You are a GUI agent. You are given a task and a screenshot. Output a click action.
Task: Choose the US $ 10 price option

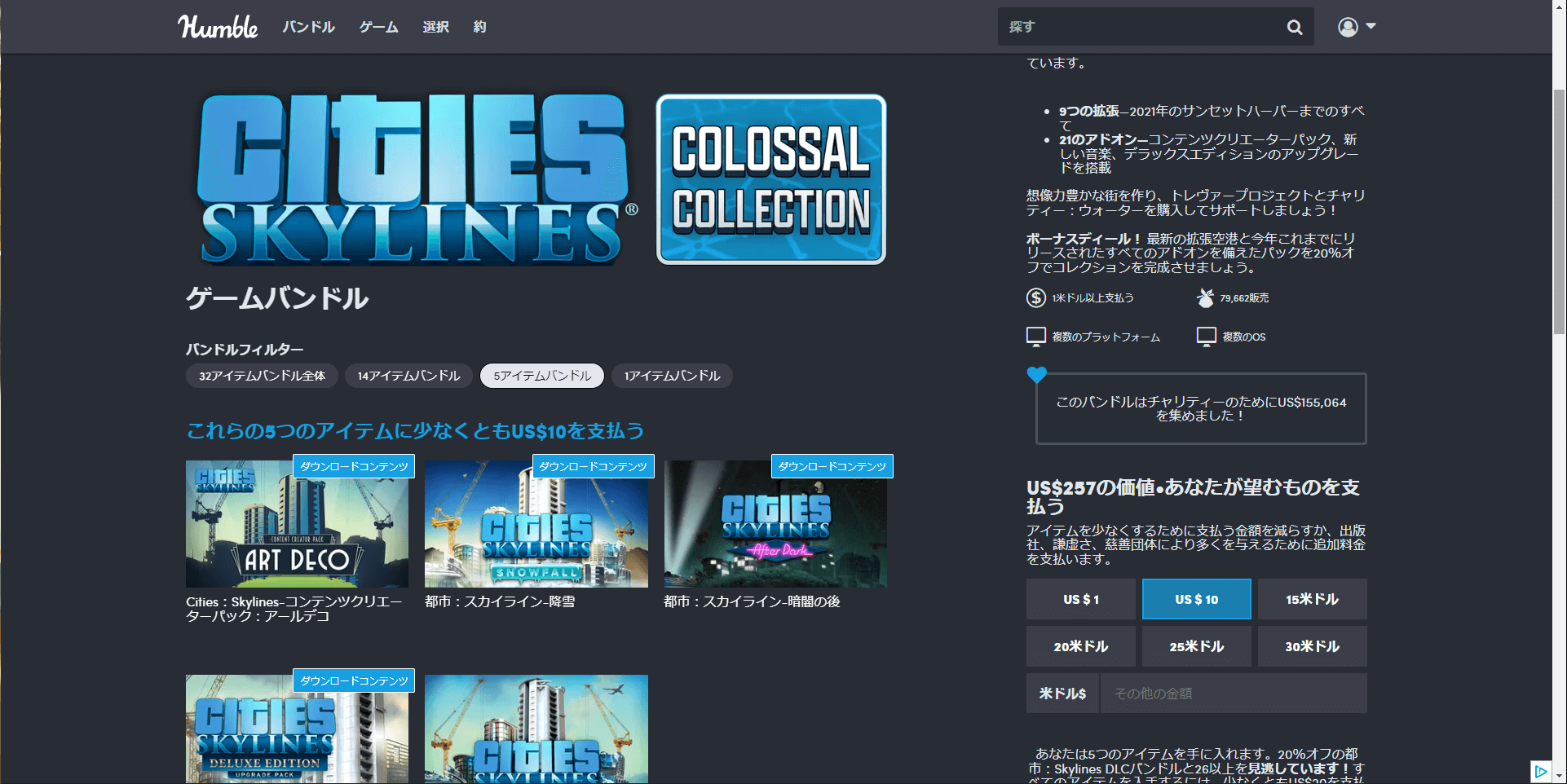pos(1196,599)
